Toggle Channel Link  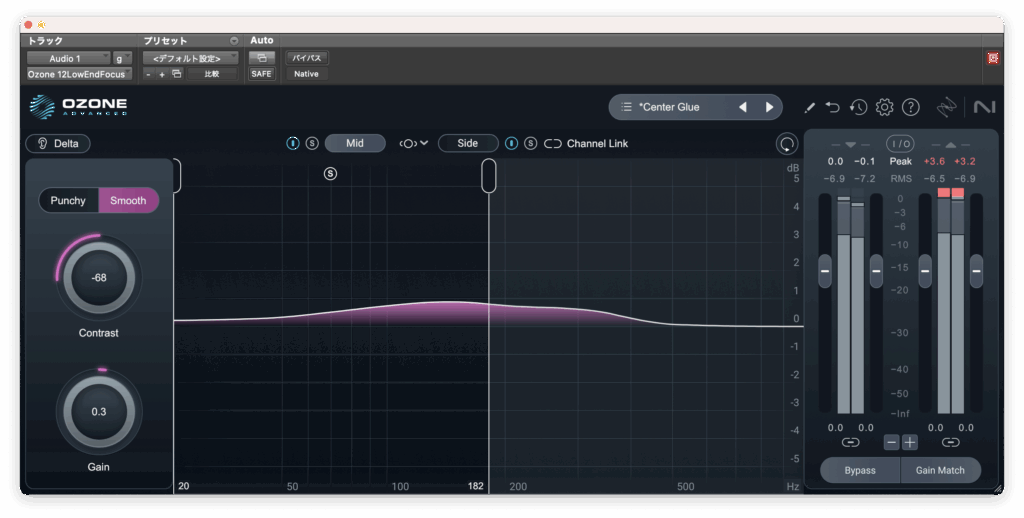pos(587,143)
